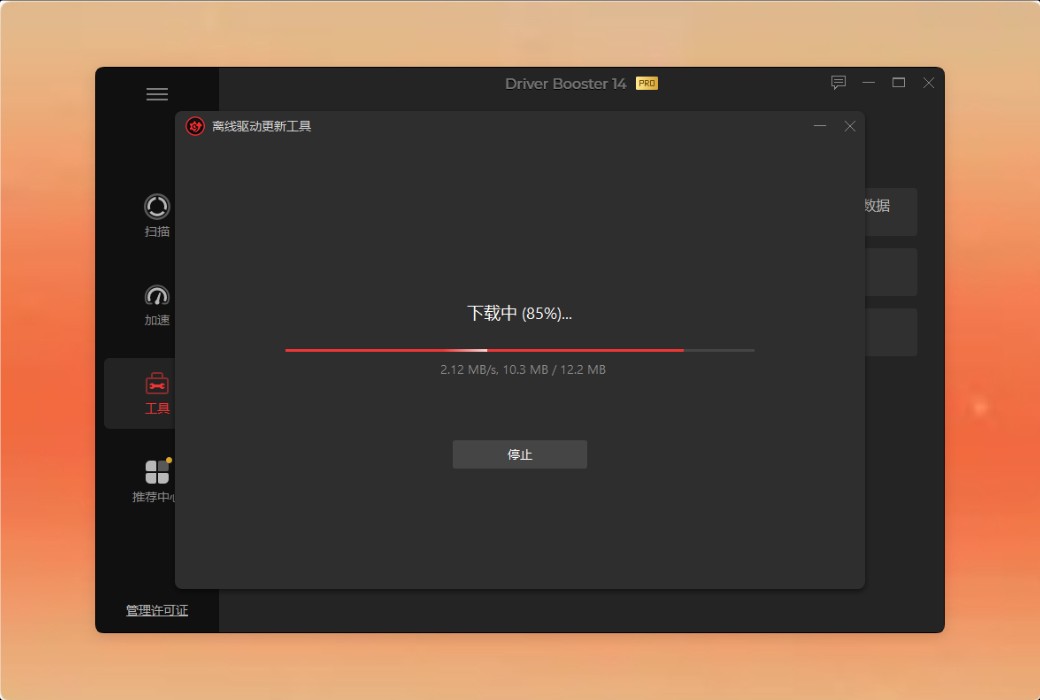Open the hamburger menu in Driver Booster
Screen dimensions: 1040x700
157,94
